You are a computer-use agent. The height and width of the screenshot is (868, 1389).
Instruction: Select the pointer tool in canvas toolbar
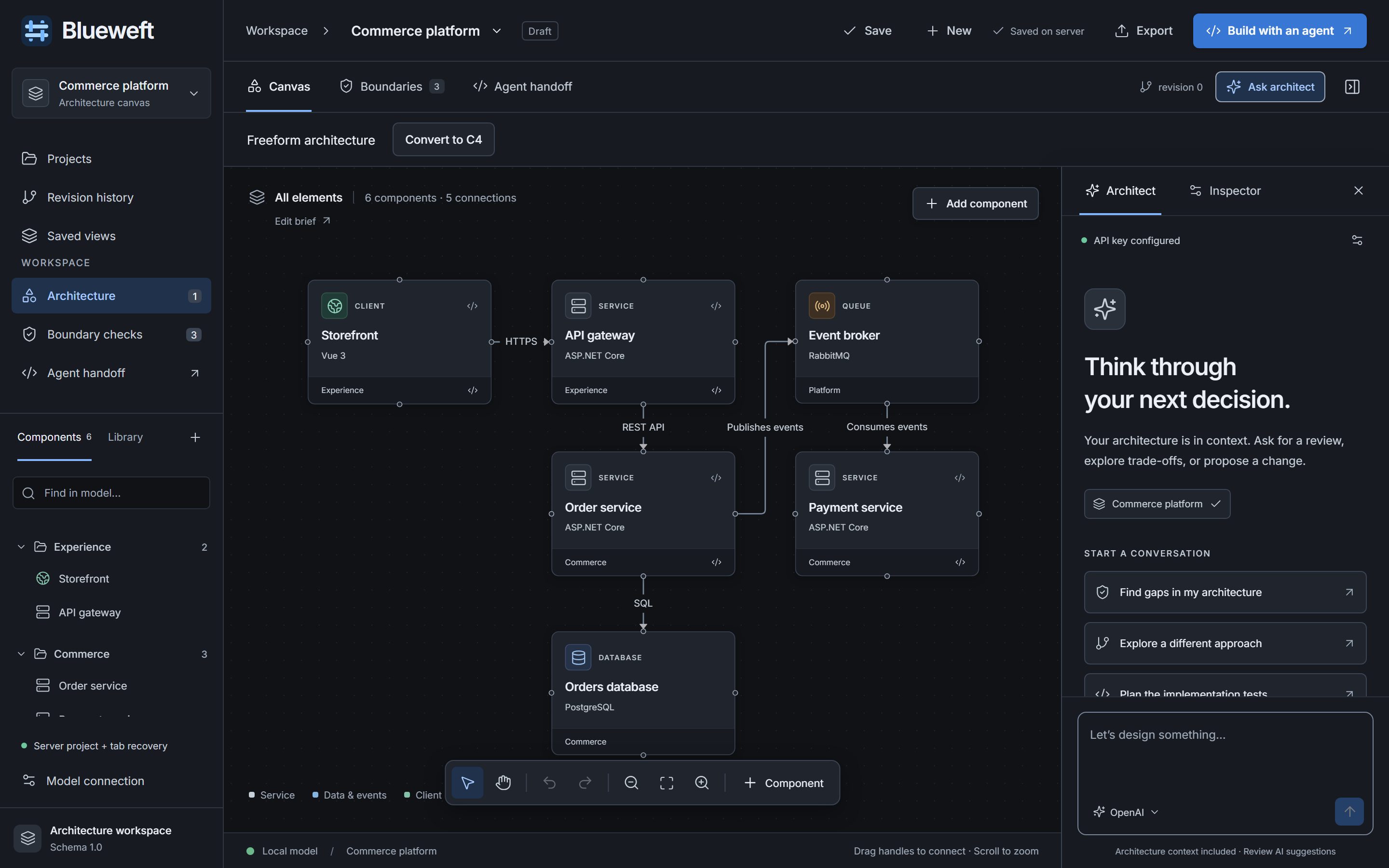pyautogui.click(x=467, y=783)
